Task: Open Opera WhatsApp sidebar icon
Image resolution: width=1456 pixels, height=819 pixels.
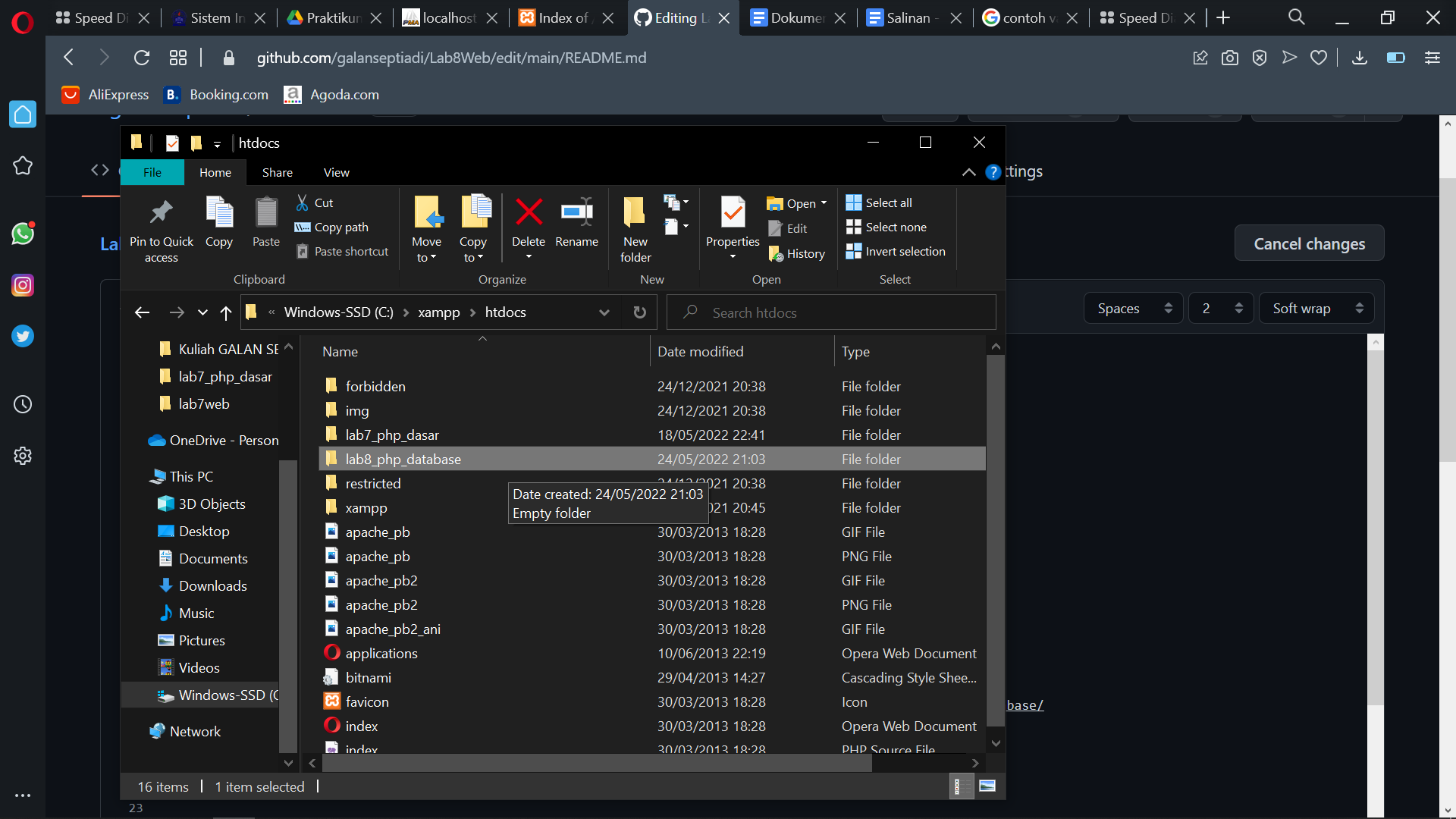Action: pyautogui.click(x=23, y=234)
